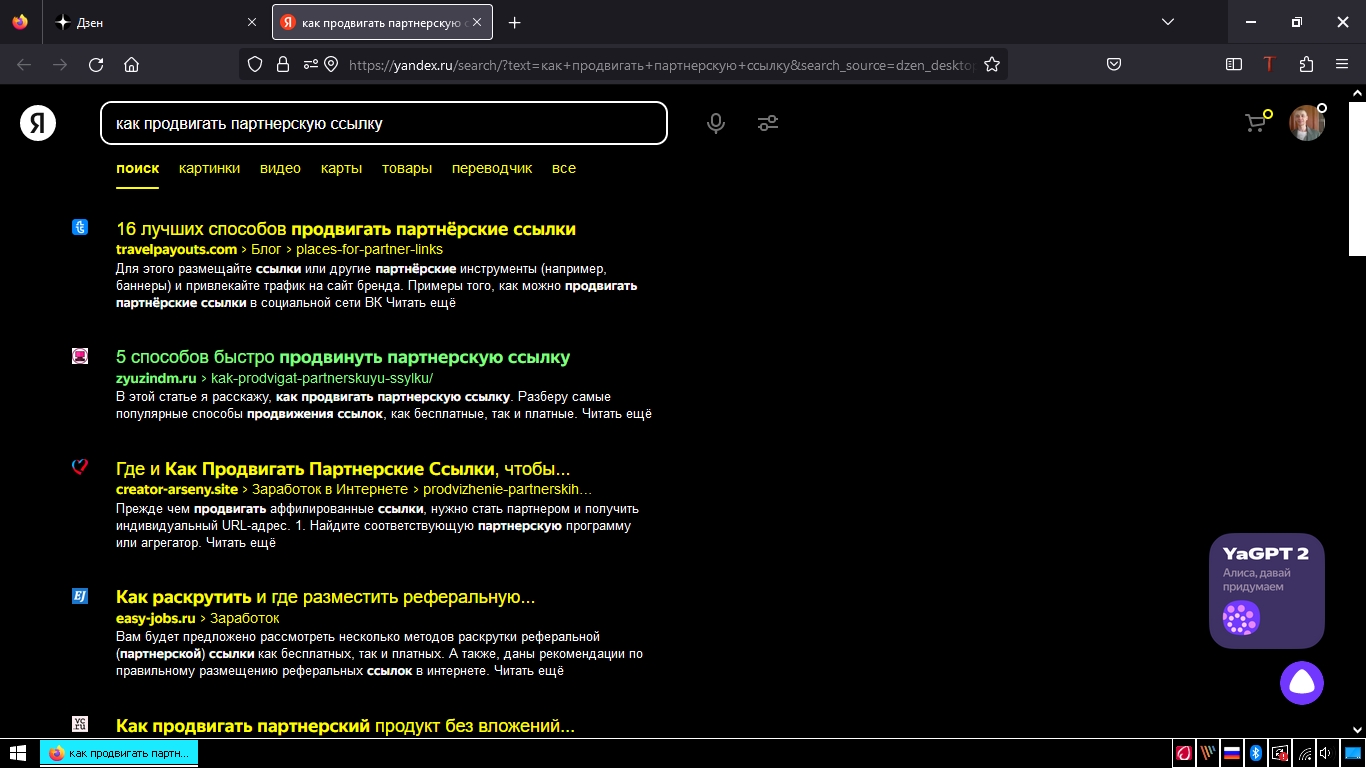Reload the current page

coord(96,64)
